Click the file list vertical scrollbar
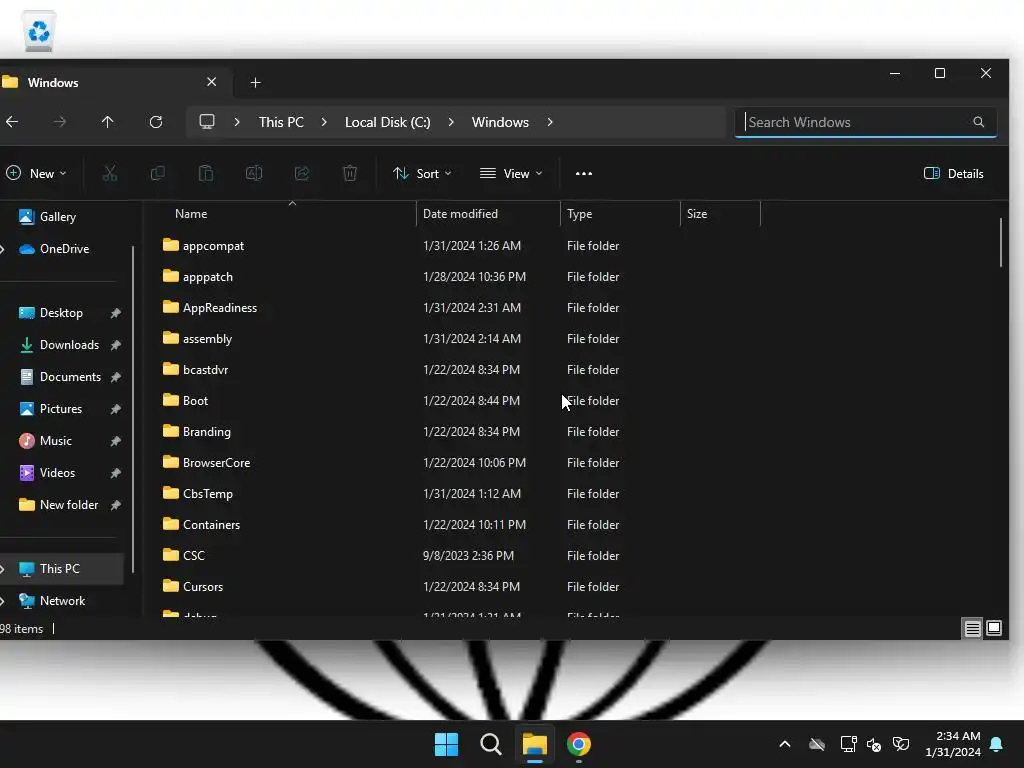 tap(1000, 242)
